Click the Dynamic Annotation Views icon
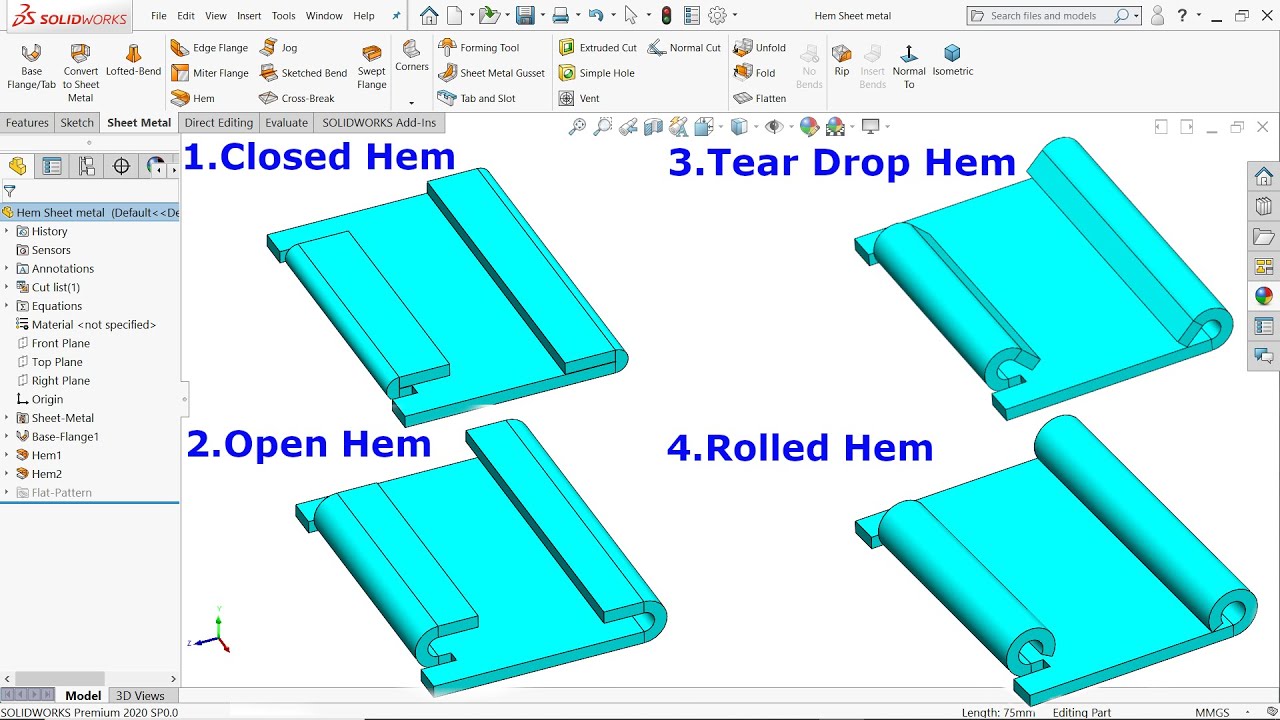 678,126
